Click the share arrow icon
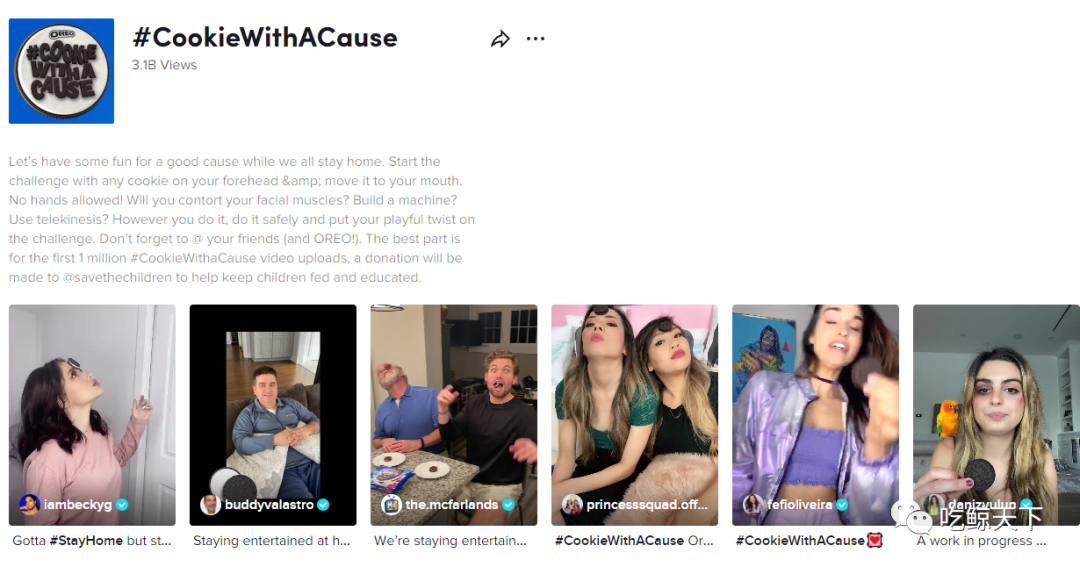1080x567 pixels. point(500,39)
